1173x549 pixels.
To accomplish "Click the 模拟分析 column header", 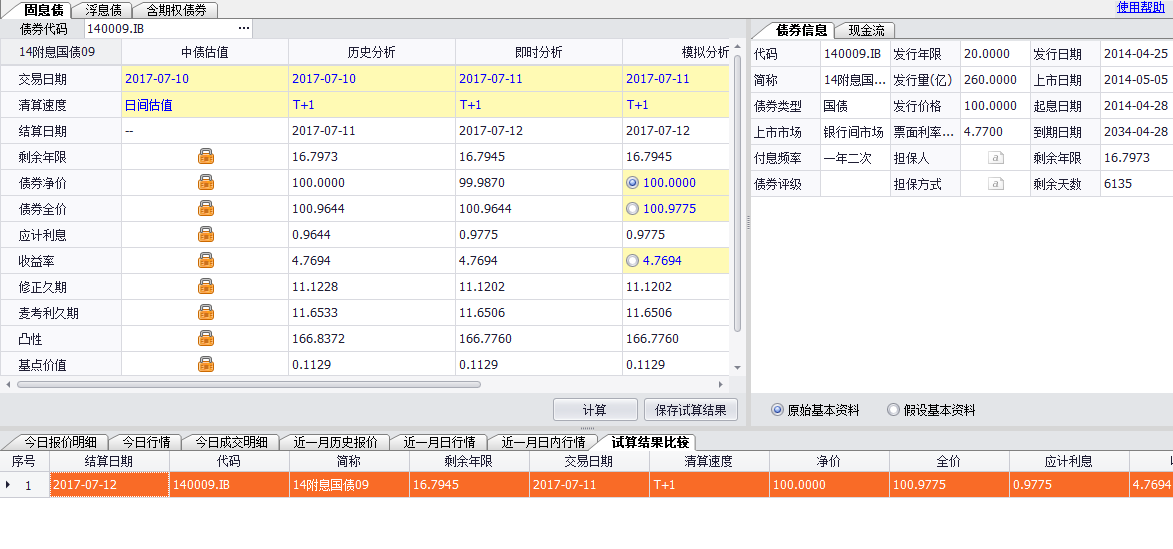I will click(x=676, y=52).
